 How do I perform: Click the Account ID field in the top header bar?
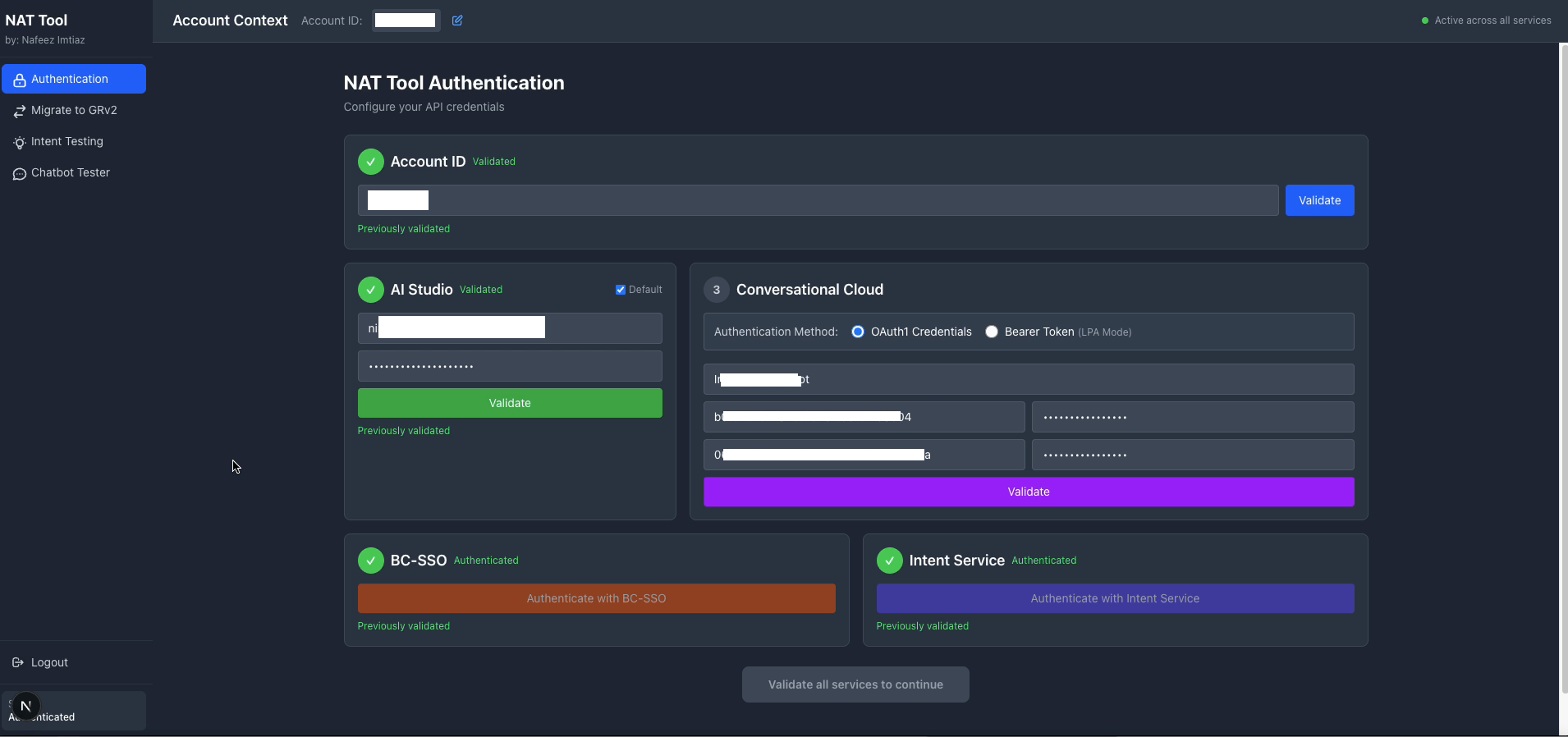tap(406, 21)
